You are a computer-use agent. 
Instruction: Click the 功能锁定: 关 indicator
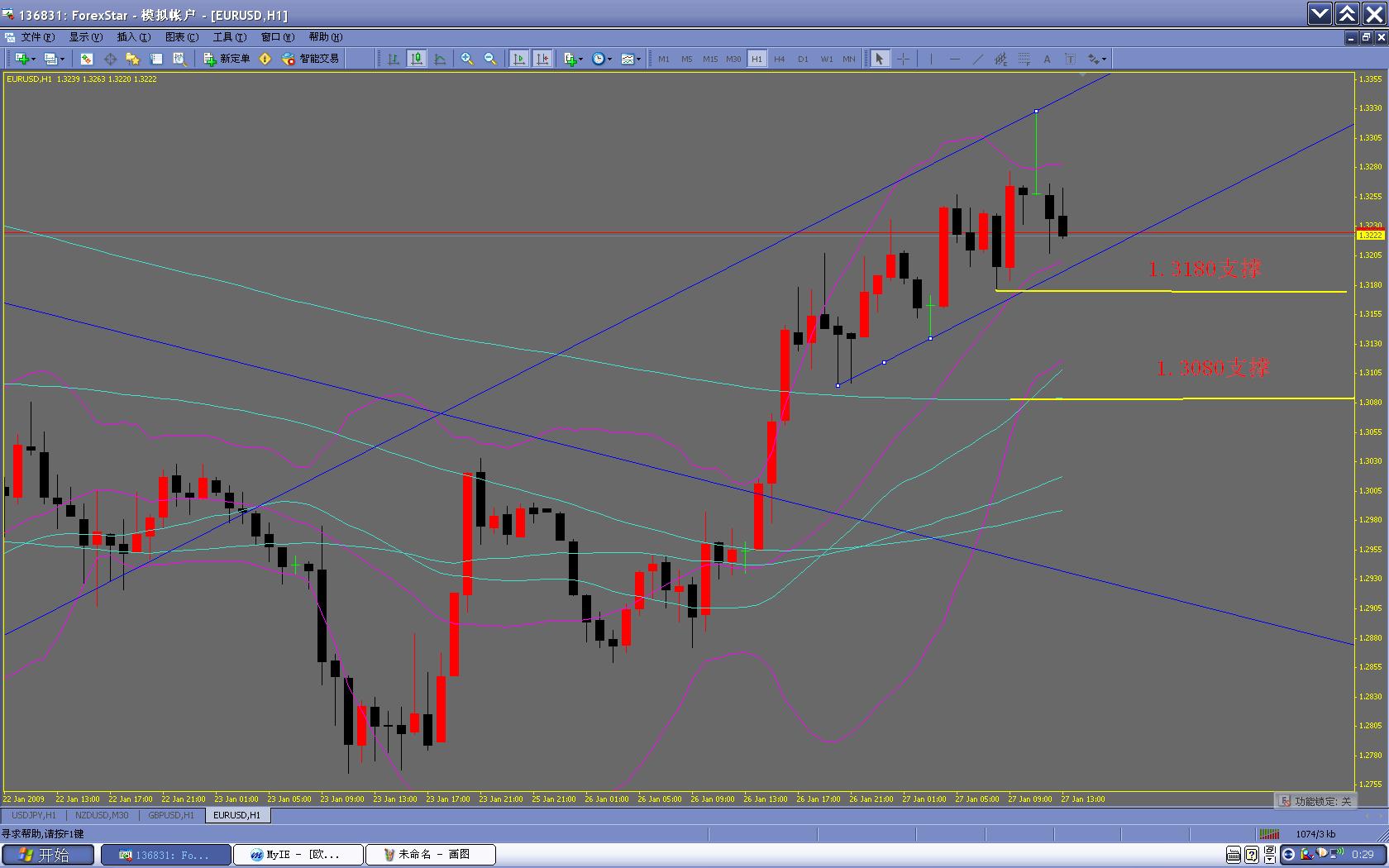1315,801
